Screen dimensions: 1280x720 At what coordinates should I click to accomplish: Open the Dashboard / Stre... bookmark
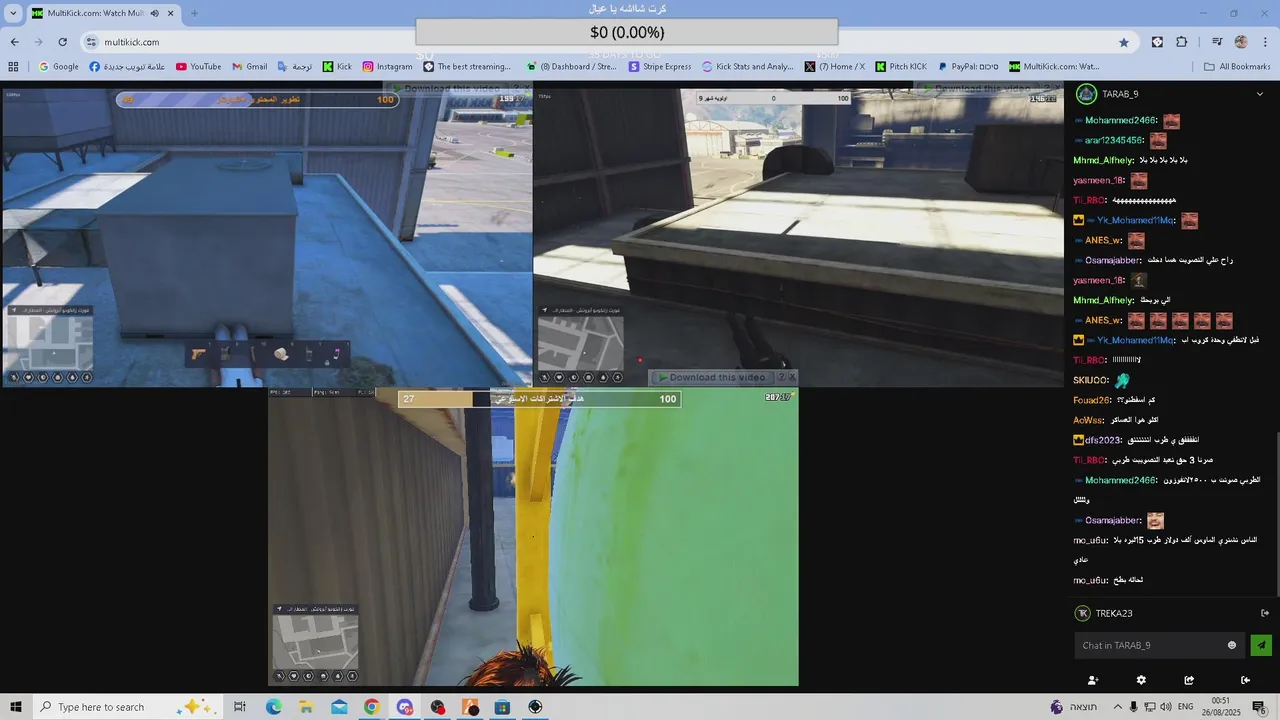pos(571,67)
